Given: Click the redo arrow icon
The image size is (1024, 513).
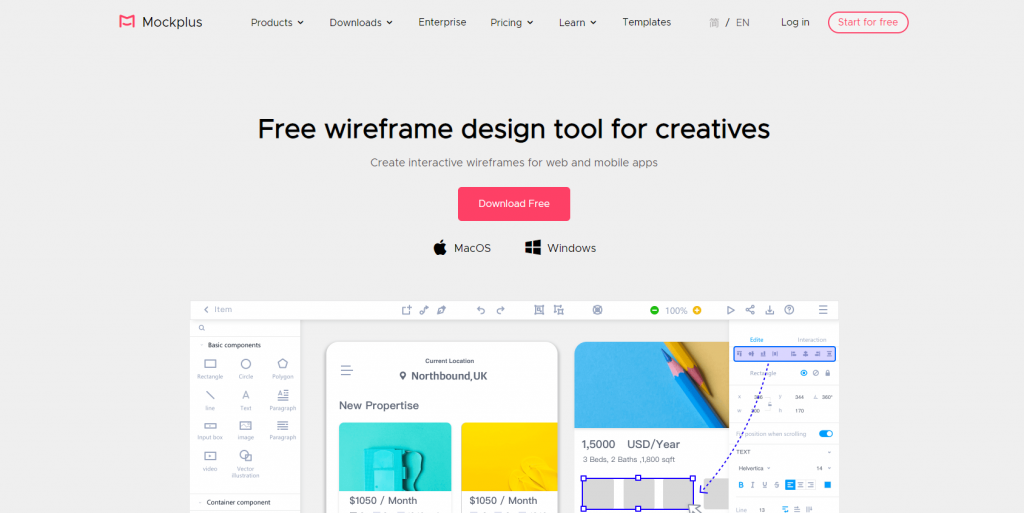Looking at the screenshot, I should coord(500,310).
